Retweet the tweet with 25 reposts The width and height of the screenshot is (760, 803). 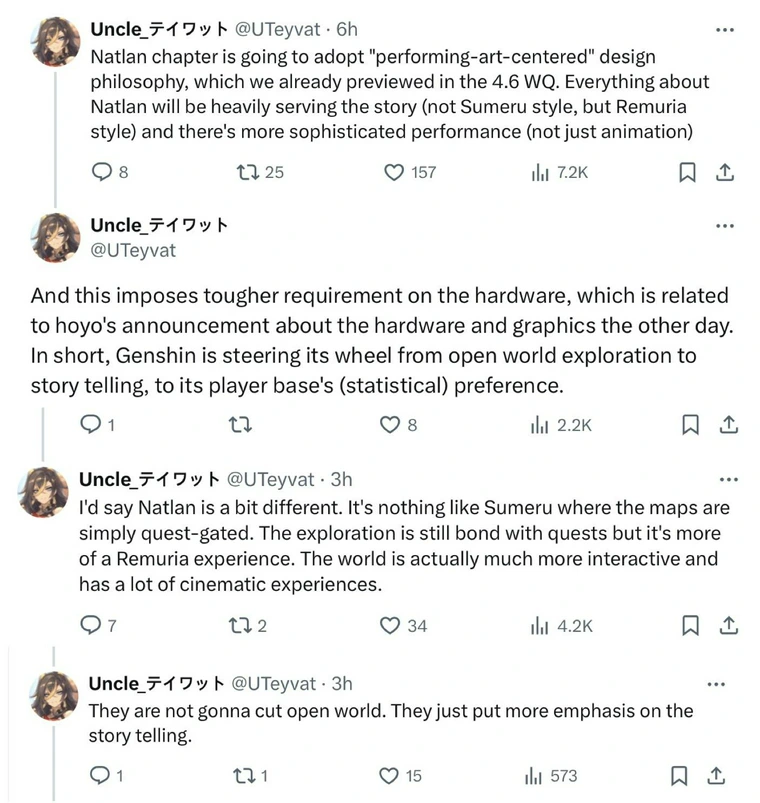tap(241, 172)
